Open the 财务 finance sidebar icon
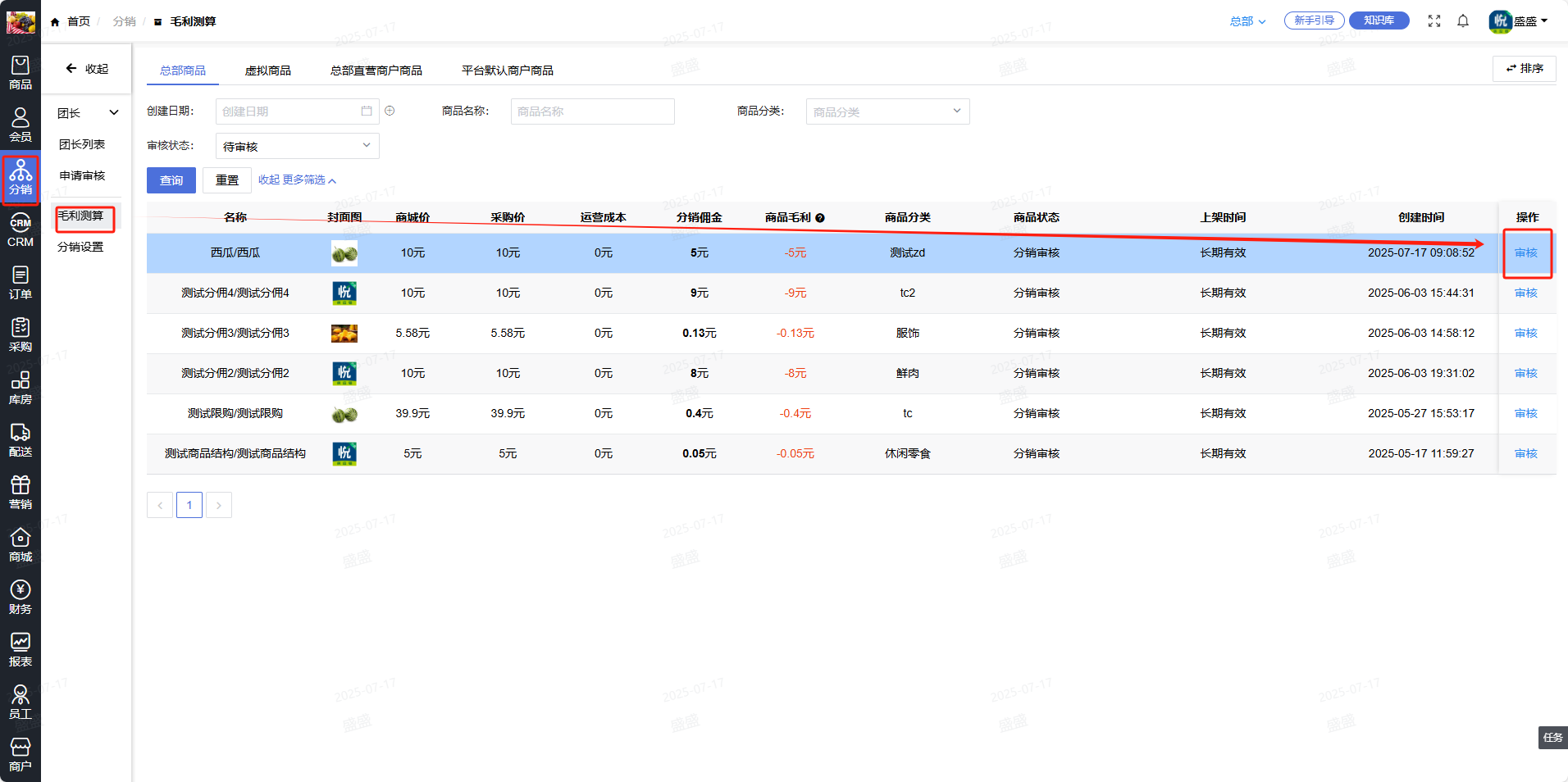 pos(21,597)
